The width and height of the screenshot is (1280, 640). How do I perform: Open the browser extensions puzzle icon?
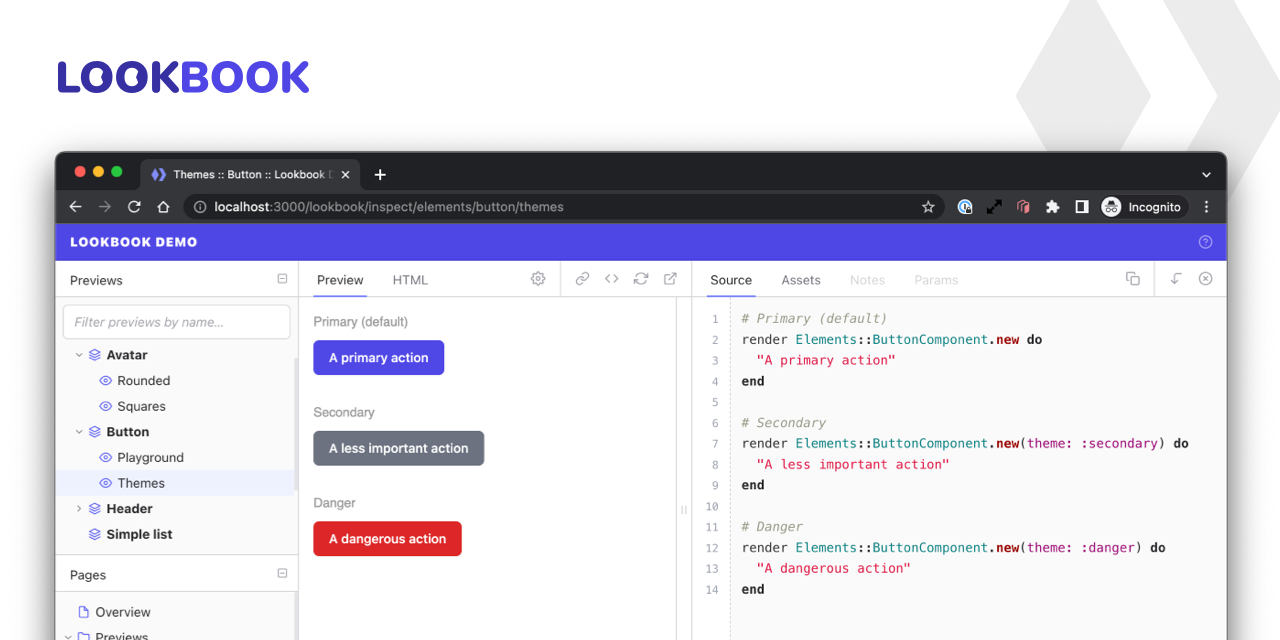[1052, 207]
